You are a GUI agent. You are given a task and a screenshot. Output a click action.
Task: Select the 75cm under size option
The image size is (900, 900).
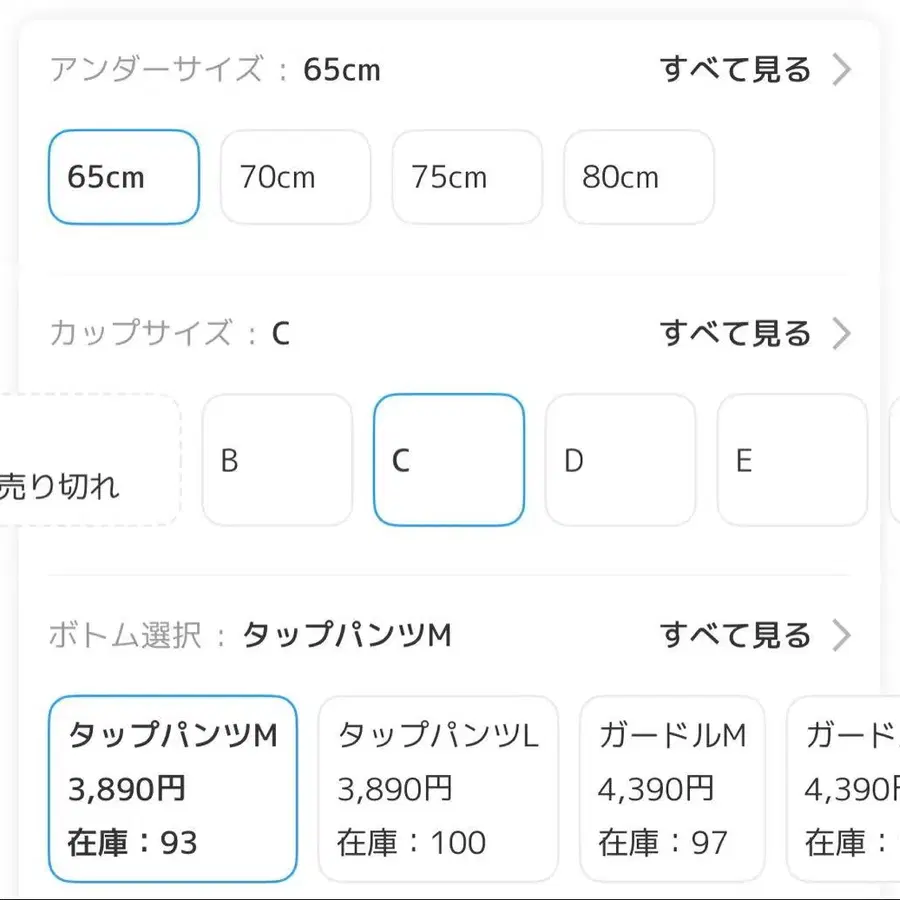point(467,177)
